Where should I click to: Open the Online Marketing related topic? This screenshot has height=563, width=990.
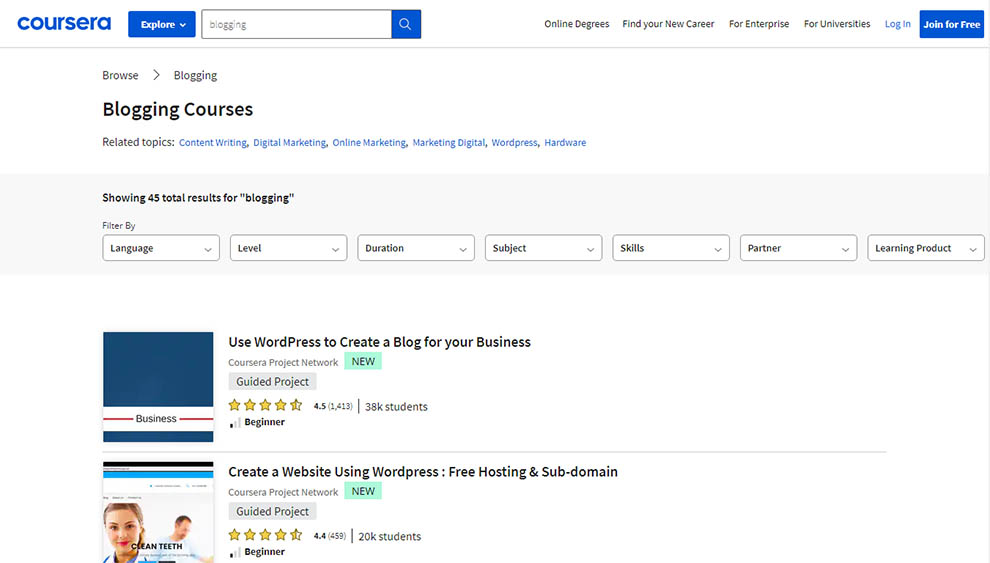point(369,143)
